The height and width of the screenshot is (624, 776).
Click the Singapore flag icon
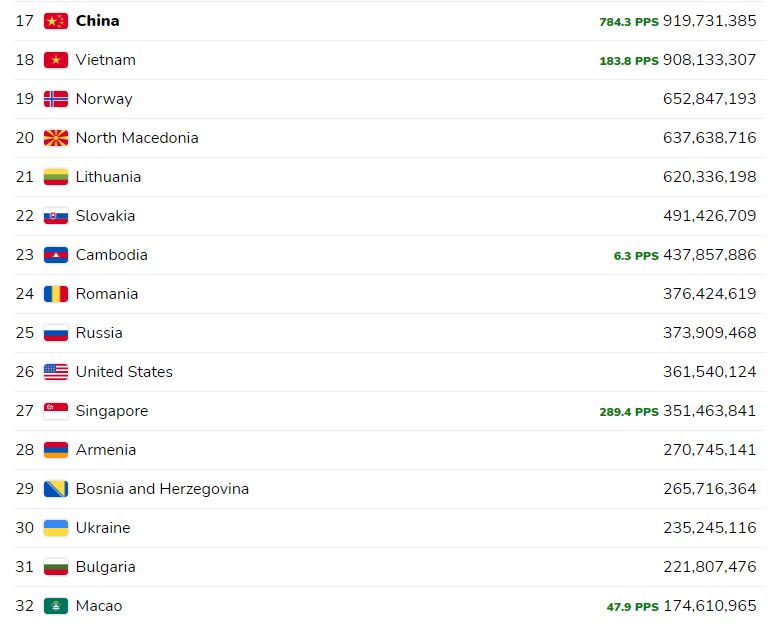56,411
